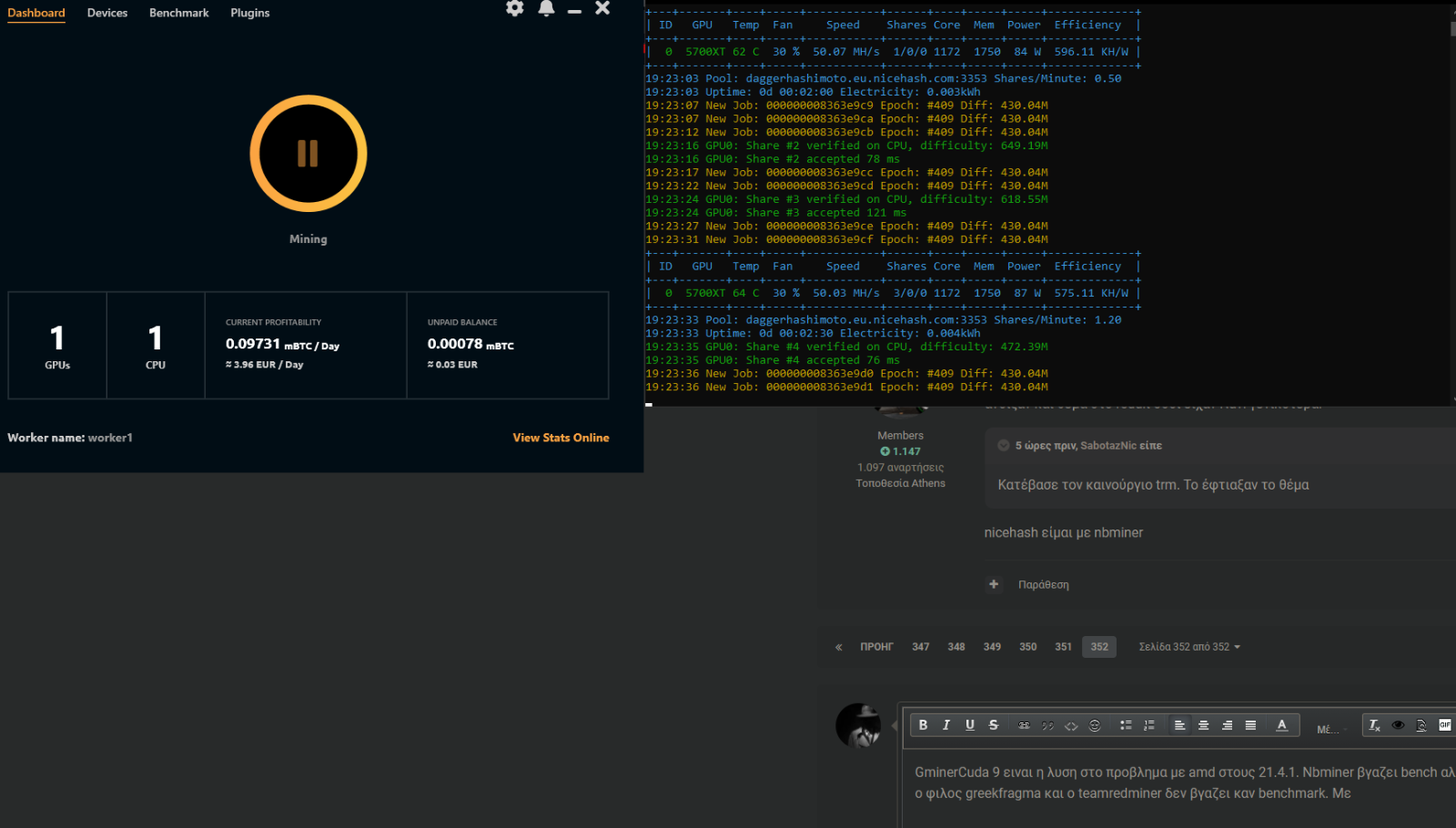Viewport: 1456px width, 828px height.
Task: Expand quote with the plus icon
Action: point(994,584)
